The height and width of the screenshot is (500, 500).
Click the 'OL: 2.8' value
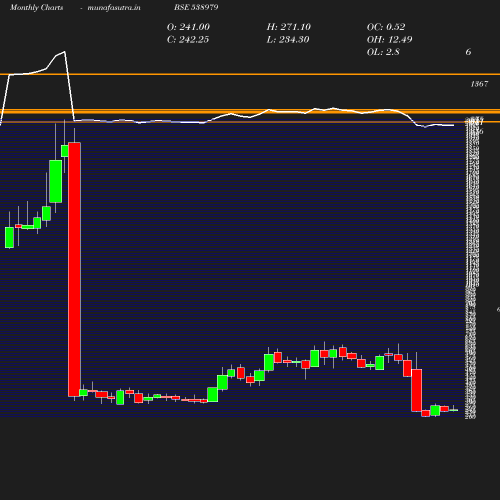pos(383,52)
